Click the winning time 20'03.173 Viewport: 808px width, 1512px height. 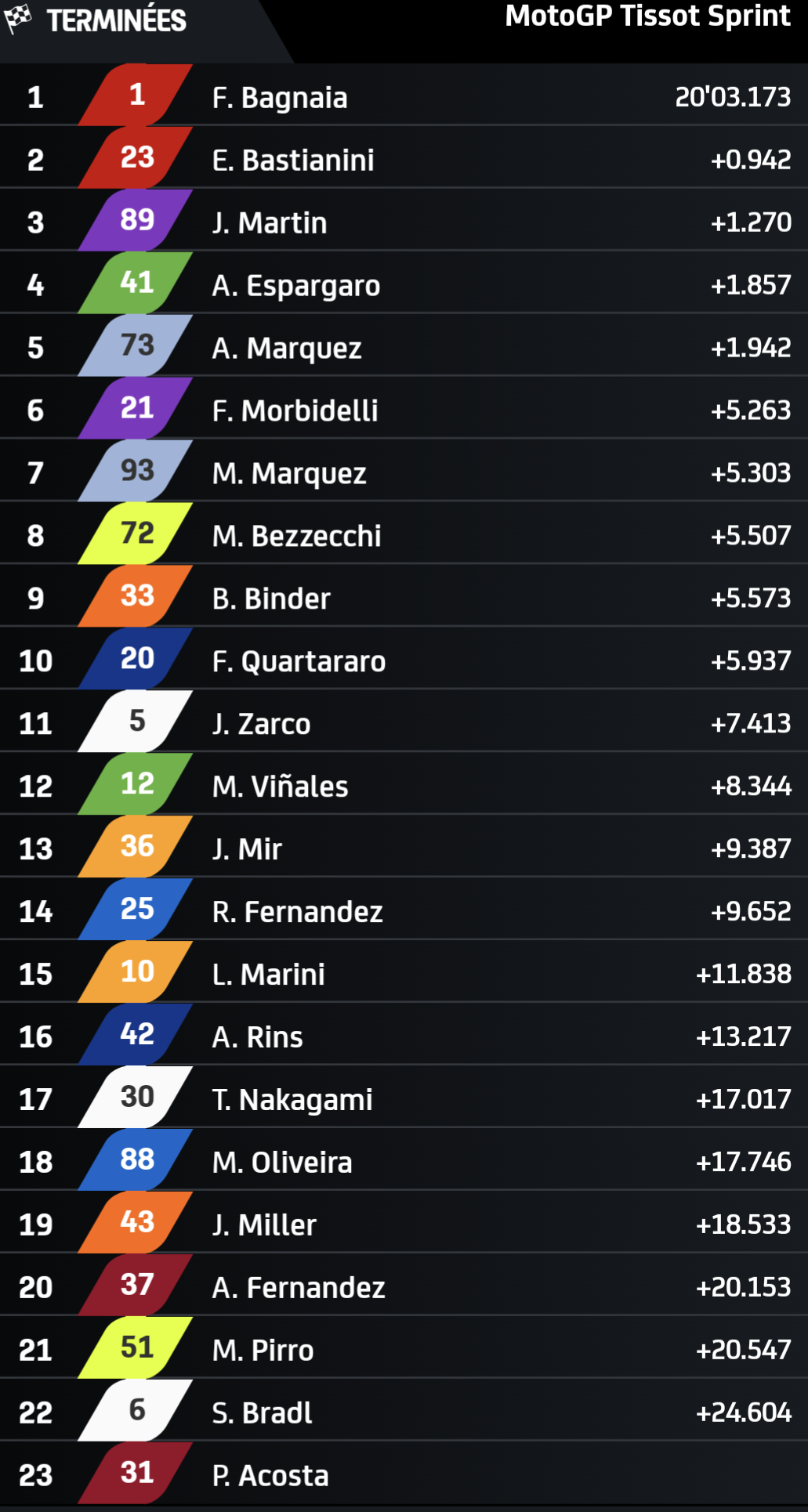(733, 97)
